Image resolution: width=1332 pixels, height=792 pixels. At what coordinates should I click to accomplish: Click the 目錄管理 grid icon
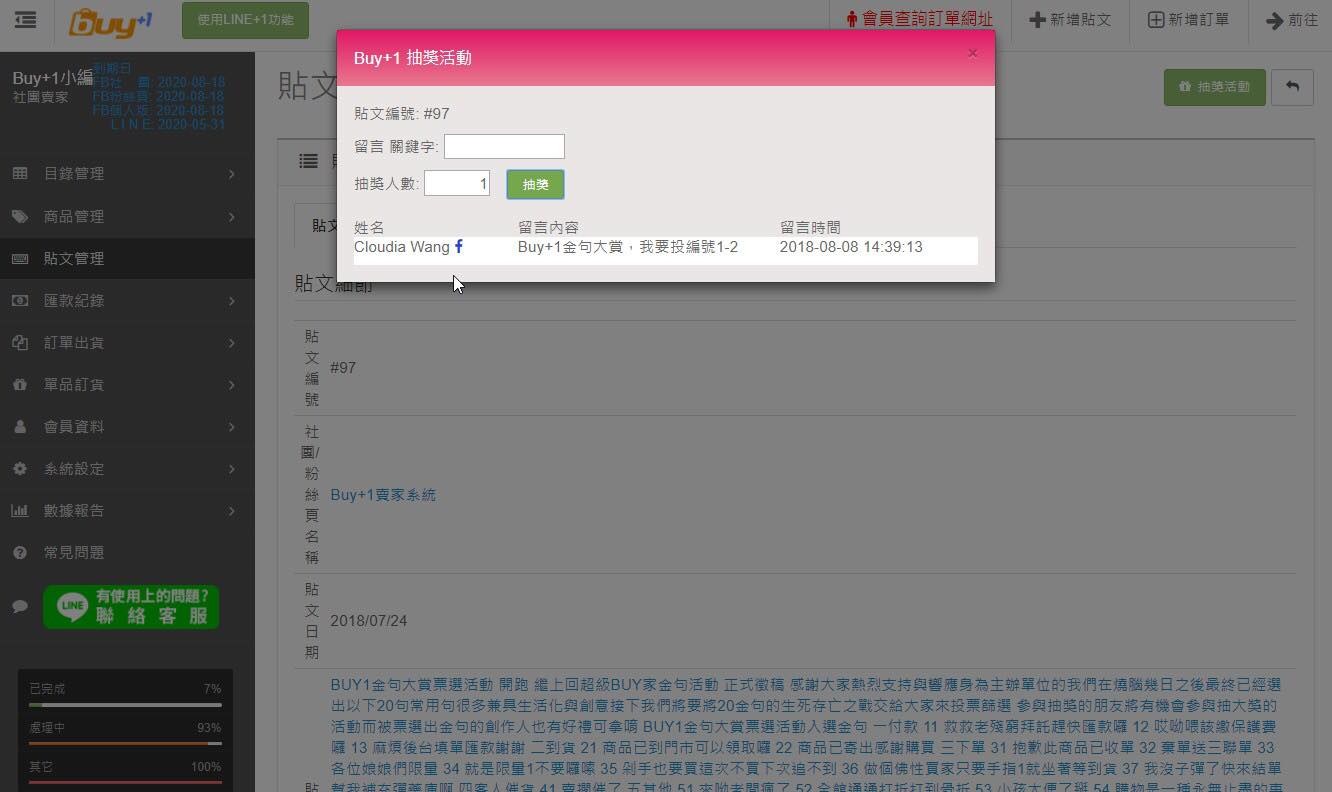20,174
